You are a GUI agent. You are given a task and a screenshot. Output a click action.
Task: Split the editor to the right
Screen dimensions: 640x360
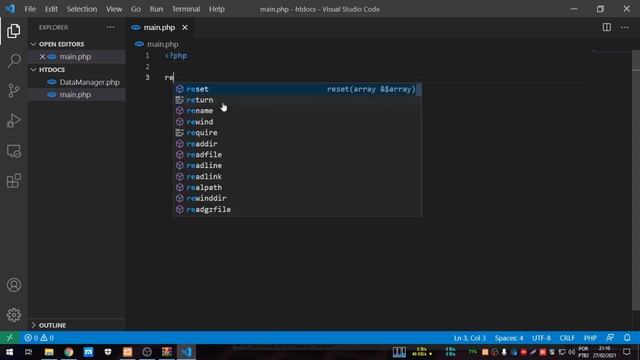pos(607,27)
